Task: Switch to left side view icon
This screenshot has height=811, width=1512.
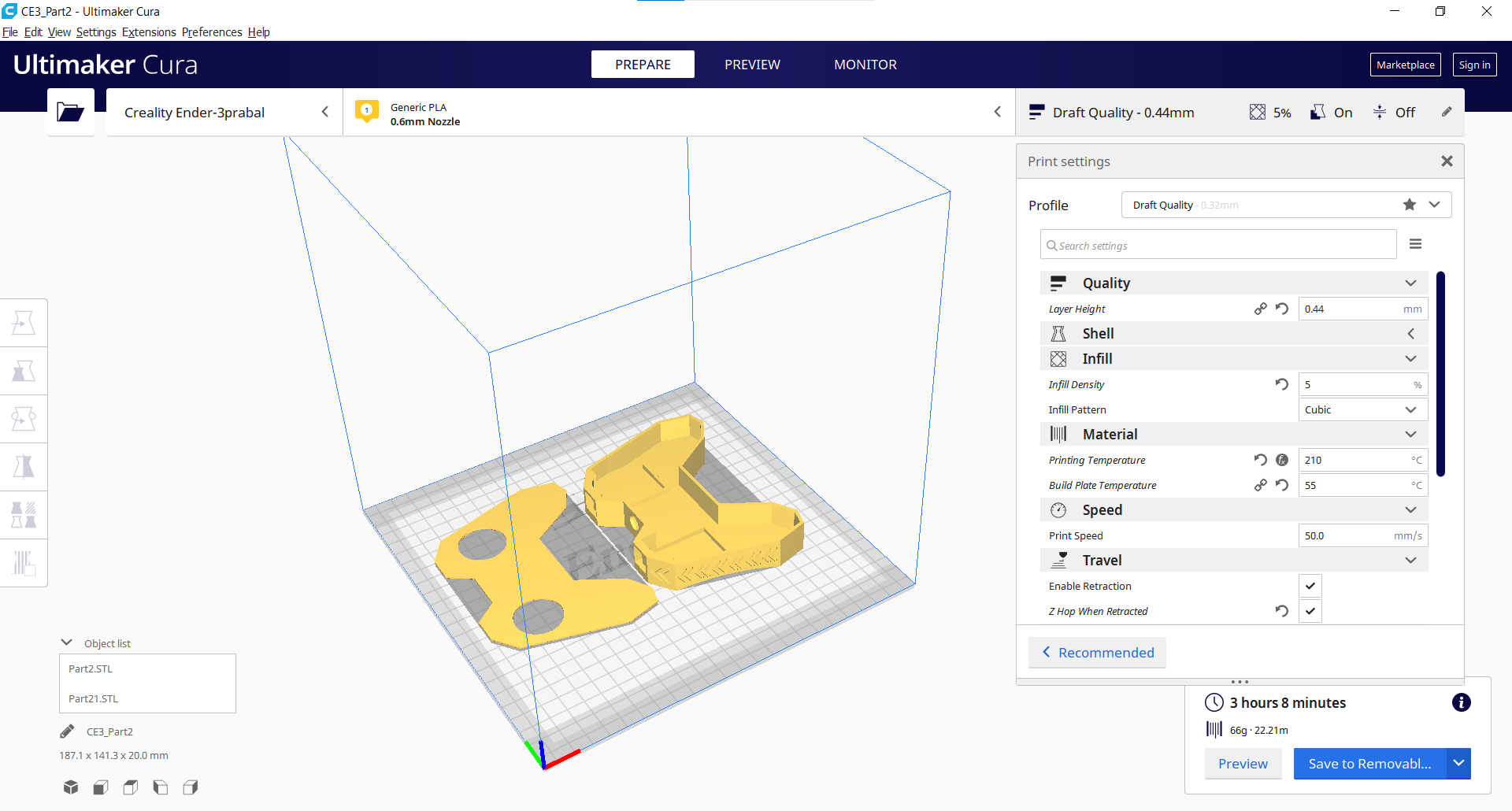Action: [161, 787]
